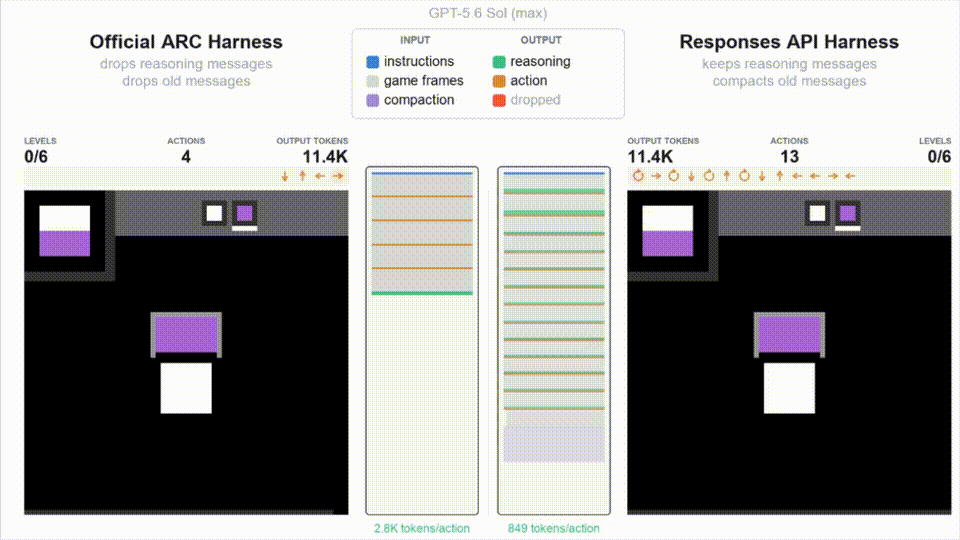Click the "Responses API Harness" heading

[789, 42]
